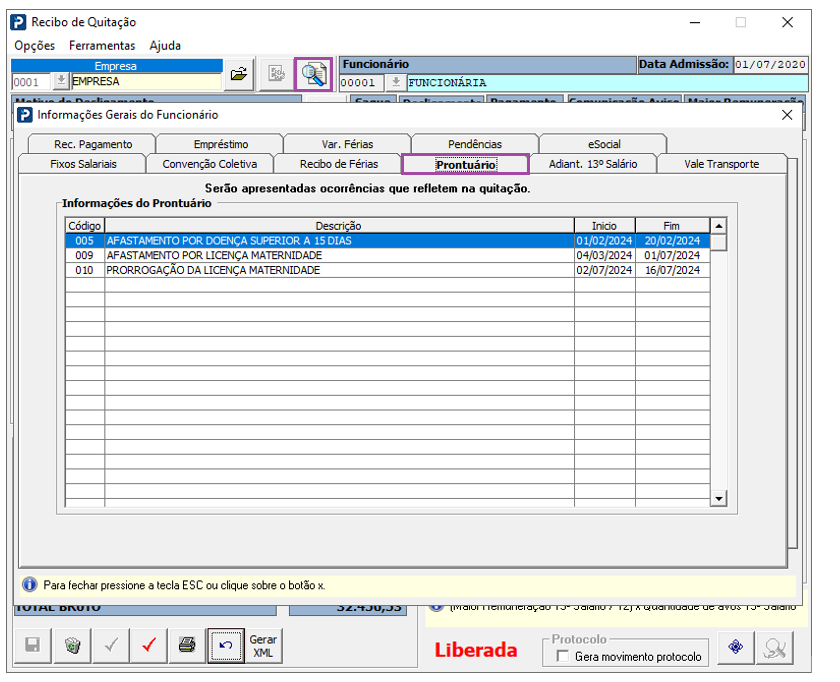The height and width of the screenshot is (682, 840).
Task: Click the Fim column header
Action: [672, 226]
